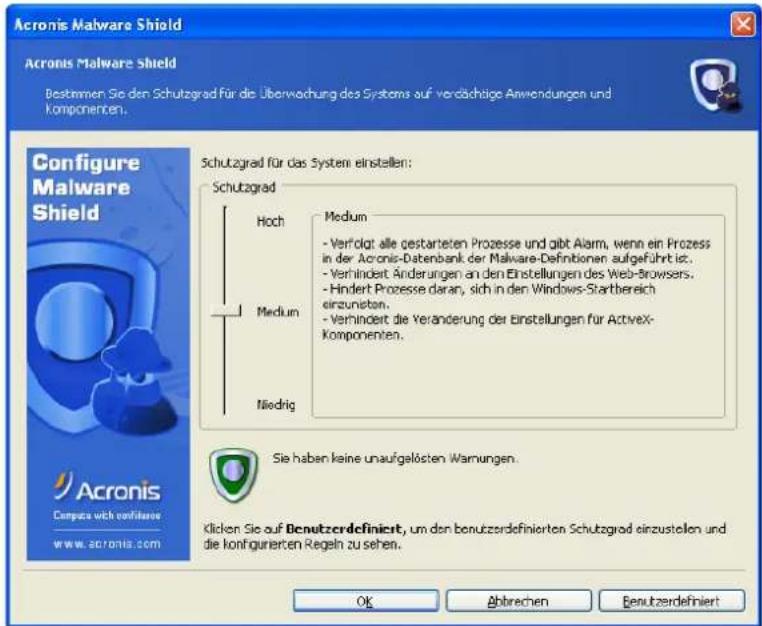Screen dimensions: 762x626
Task: Set protection level to Medium label
Action: (277, 312)
